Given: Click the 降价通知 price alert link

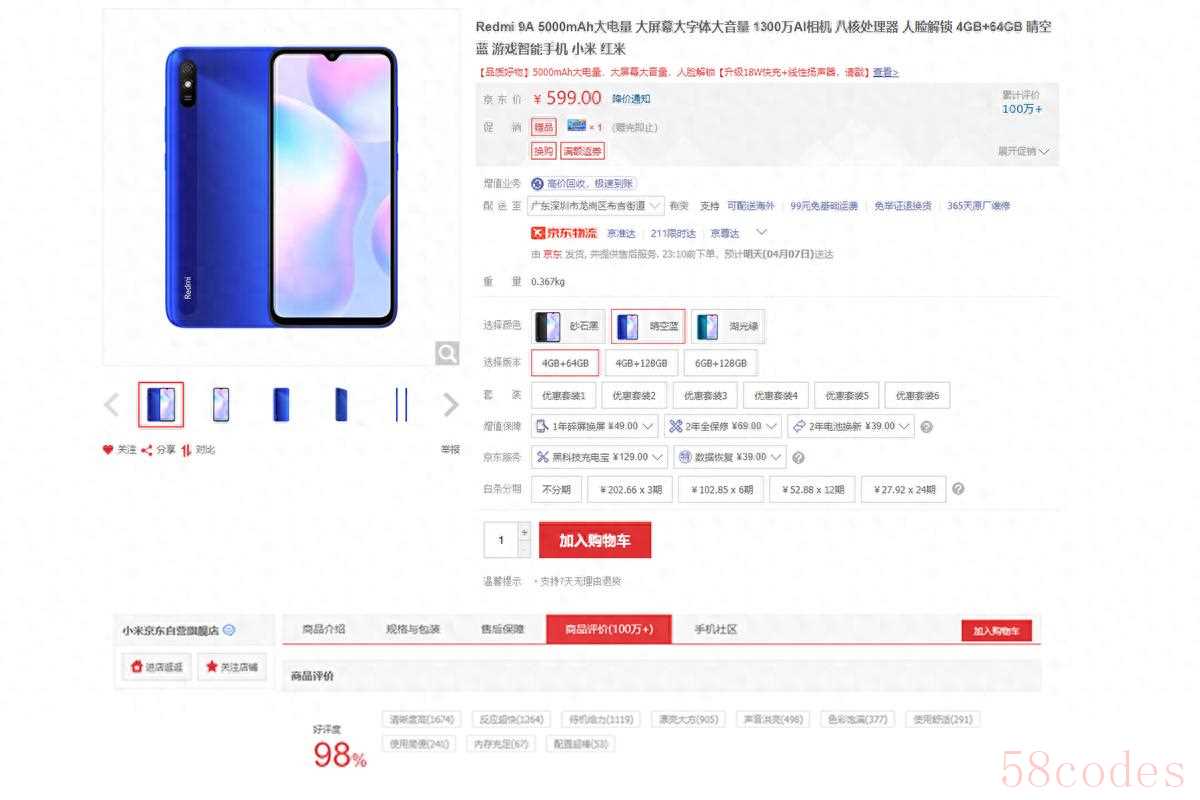Looking at the screenshot, I should click(x=631, y=99).
